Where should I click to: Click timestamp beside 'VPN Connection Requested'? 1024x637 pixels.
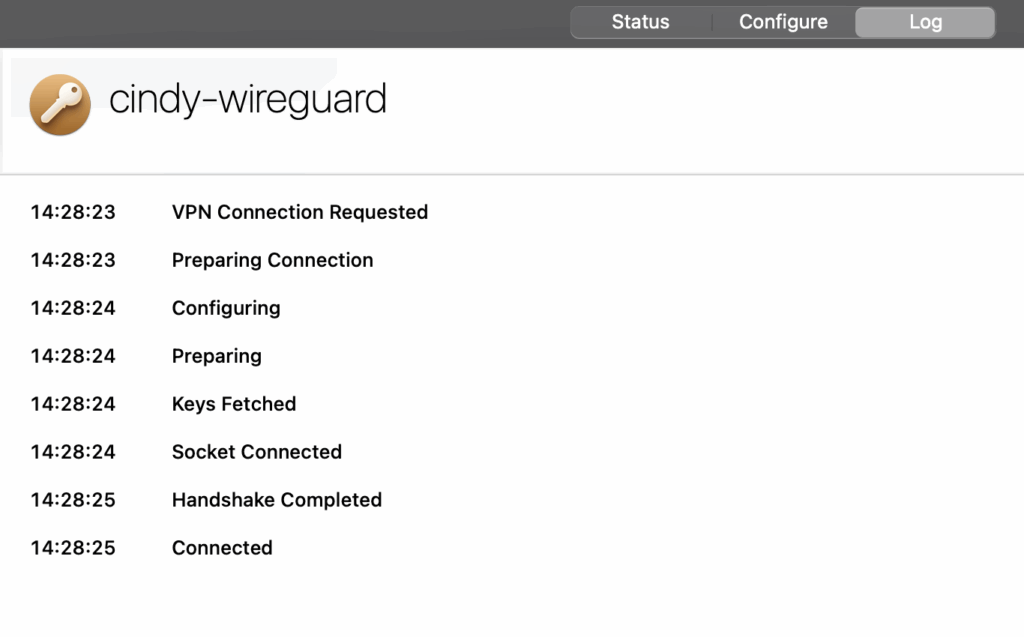(73, 212)
